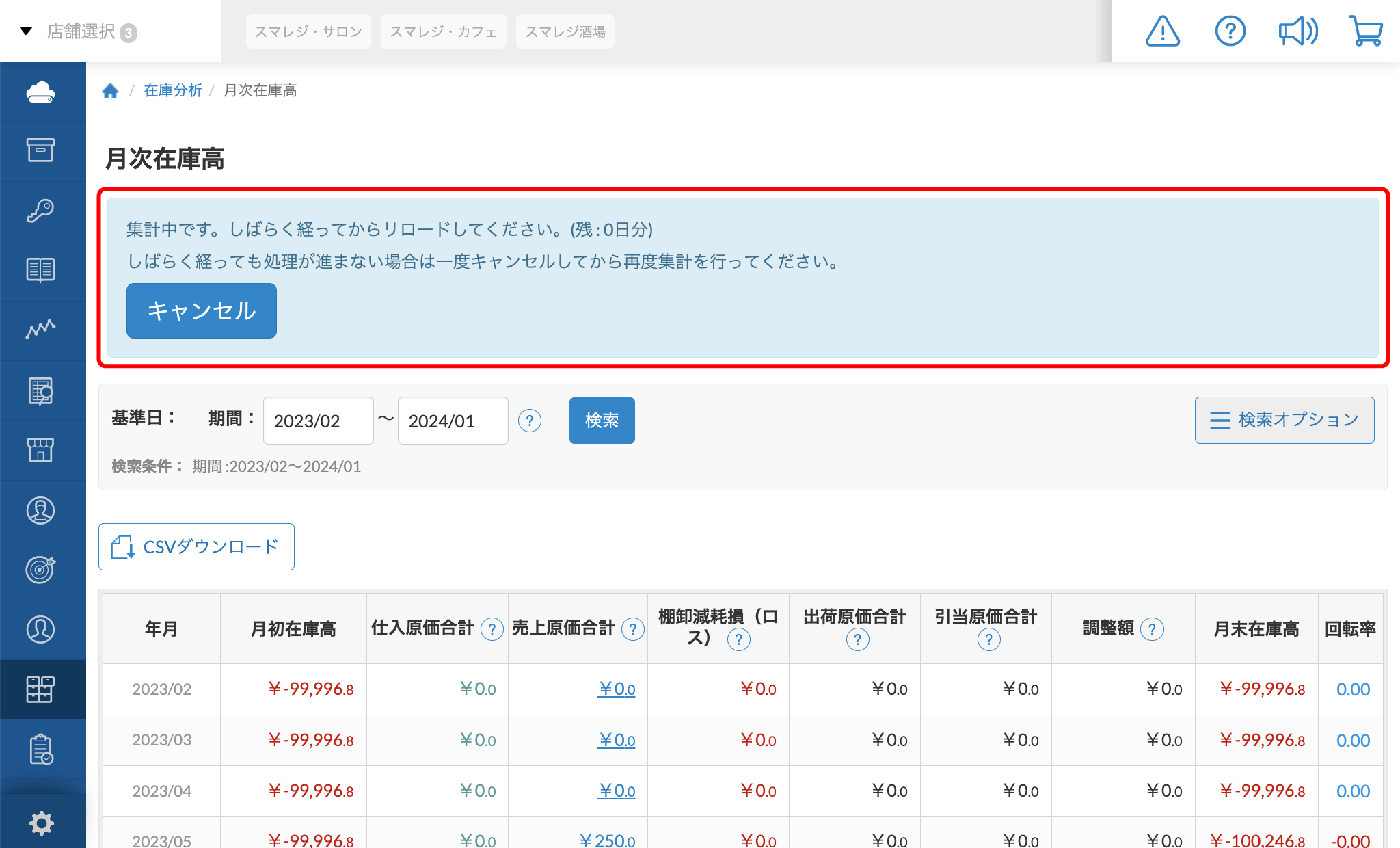Click the blue 検索 search button
The width and height of the screenshot is (1400, 848).
[602, 421]
